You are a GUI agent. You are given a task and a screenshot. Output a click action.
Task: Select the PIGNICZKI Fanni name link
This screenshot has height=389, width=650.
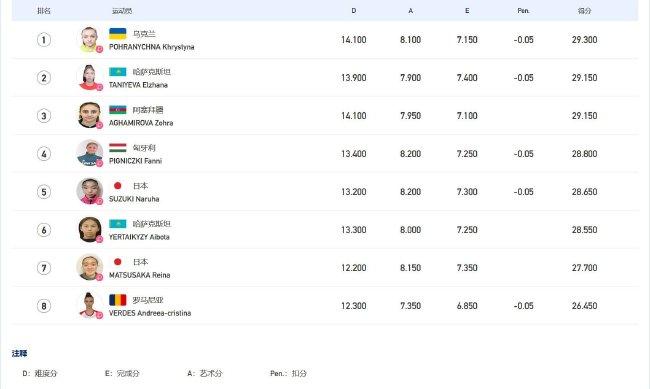[x=135, y=161]
